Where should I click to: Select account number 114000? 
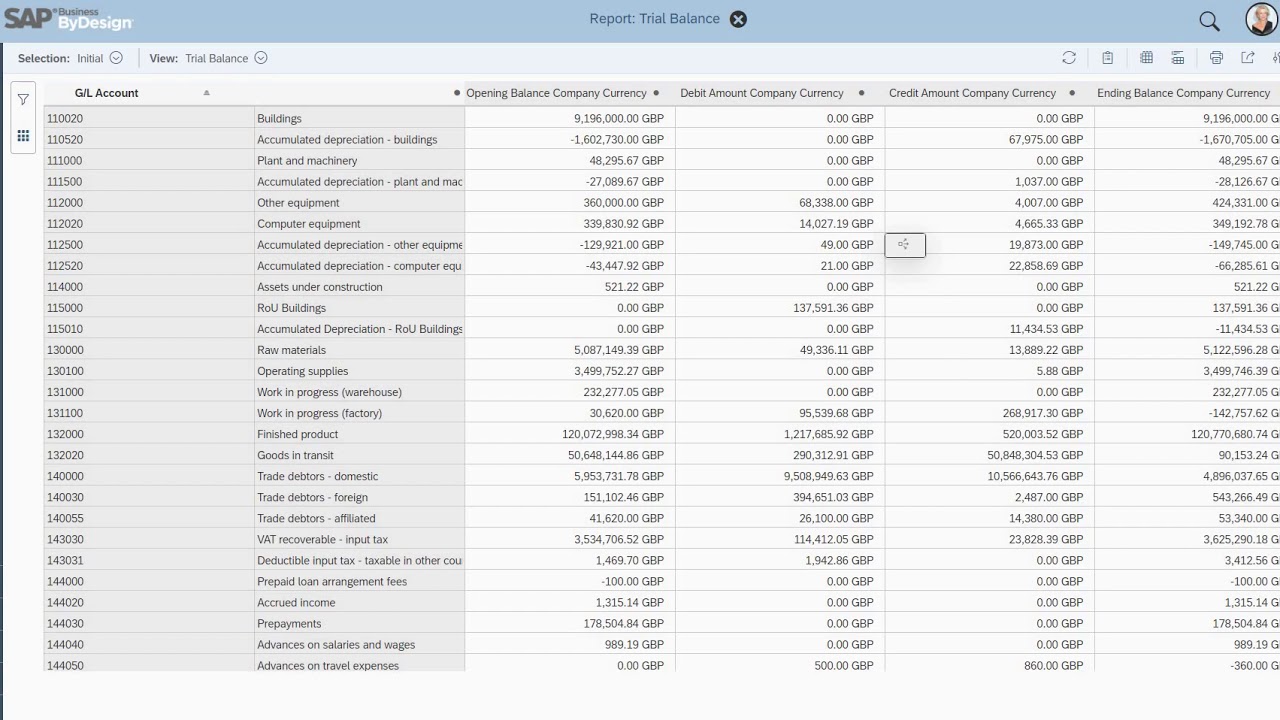click(65, 286)
